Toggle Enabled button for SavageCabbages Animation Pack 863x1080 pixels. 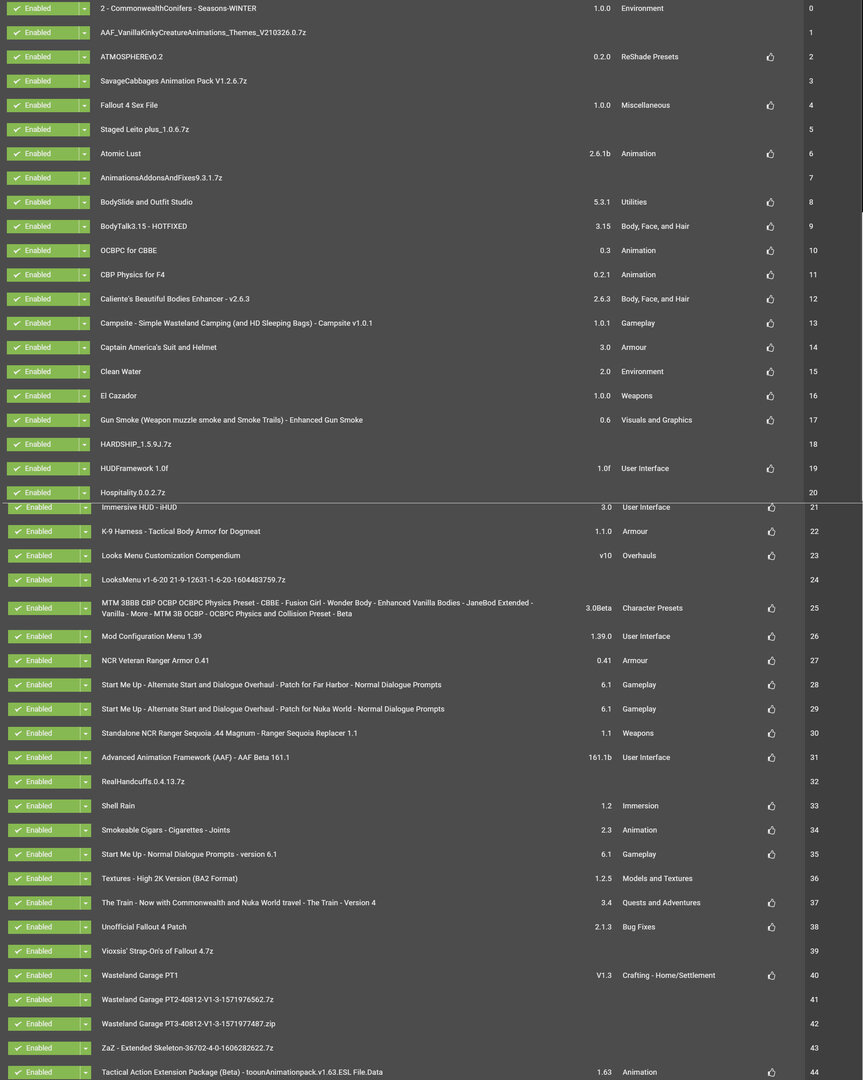click(43, 81)
